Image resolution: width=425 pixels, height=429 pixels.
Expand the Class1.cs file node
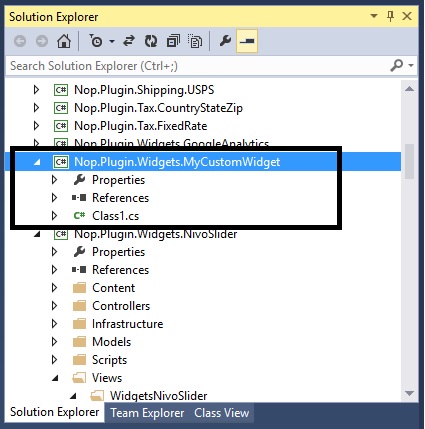coord(54,216)
